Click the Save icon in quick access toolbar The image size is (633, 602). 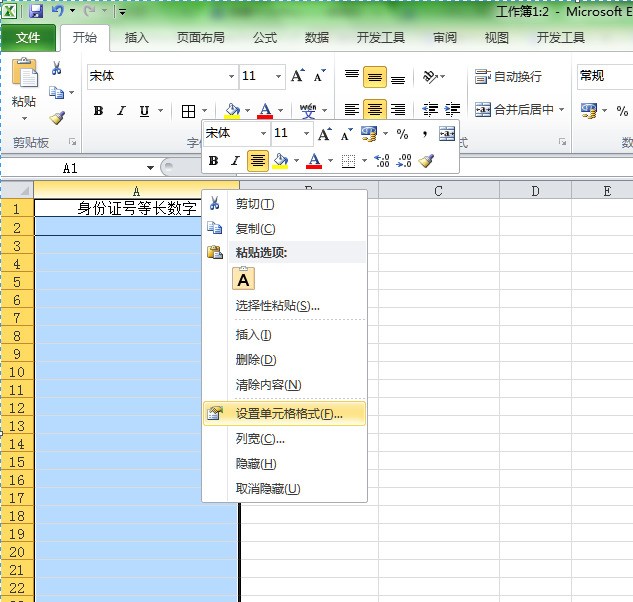pos(36,11)
